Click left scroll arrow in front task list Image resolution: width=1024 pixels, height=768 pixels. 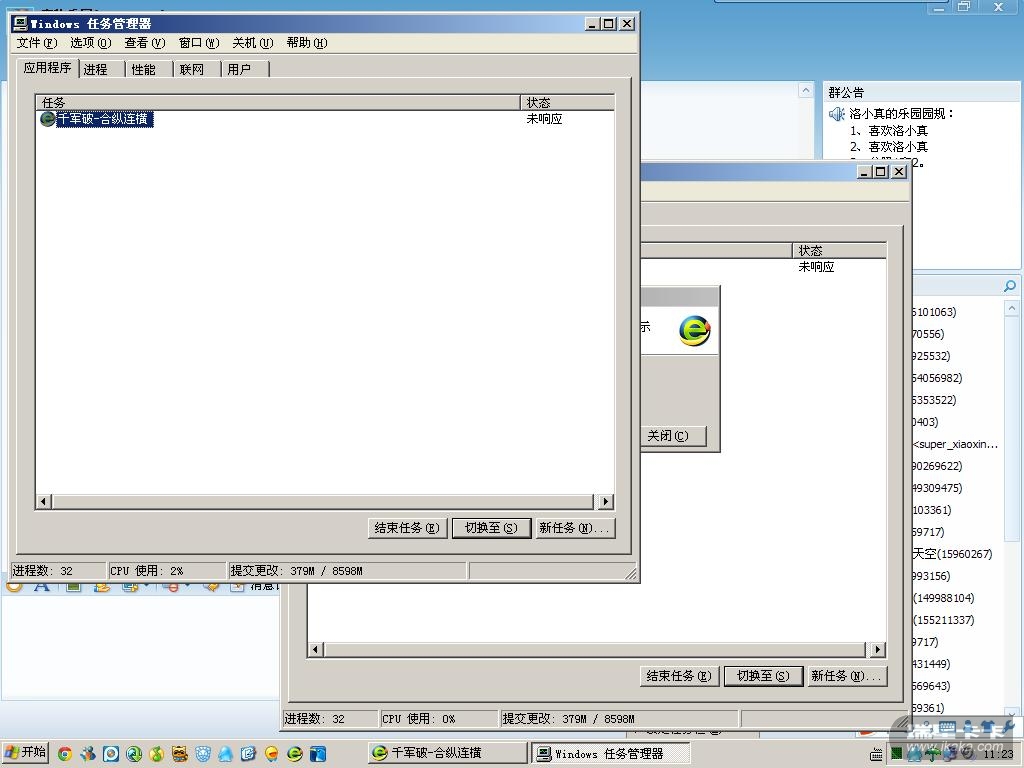pyautogui.click(x=44, y=502)
